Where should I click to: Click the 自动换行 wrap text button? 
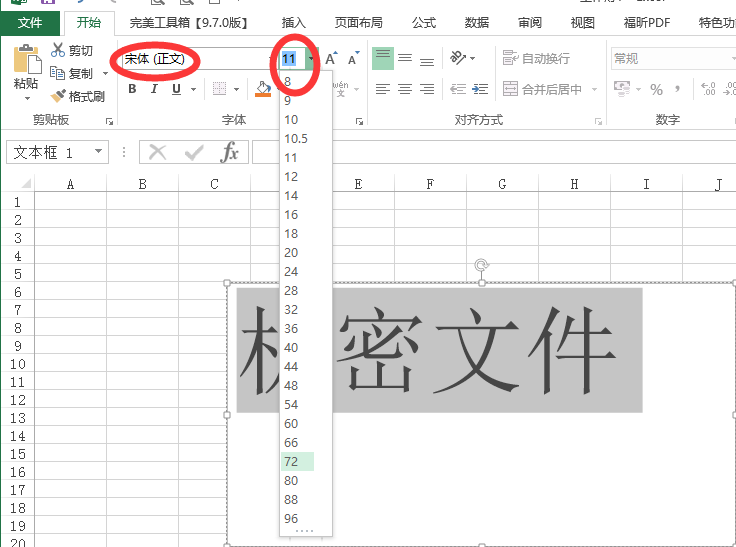[x=536, y=58]
